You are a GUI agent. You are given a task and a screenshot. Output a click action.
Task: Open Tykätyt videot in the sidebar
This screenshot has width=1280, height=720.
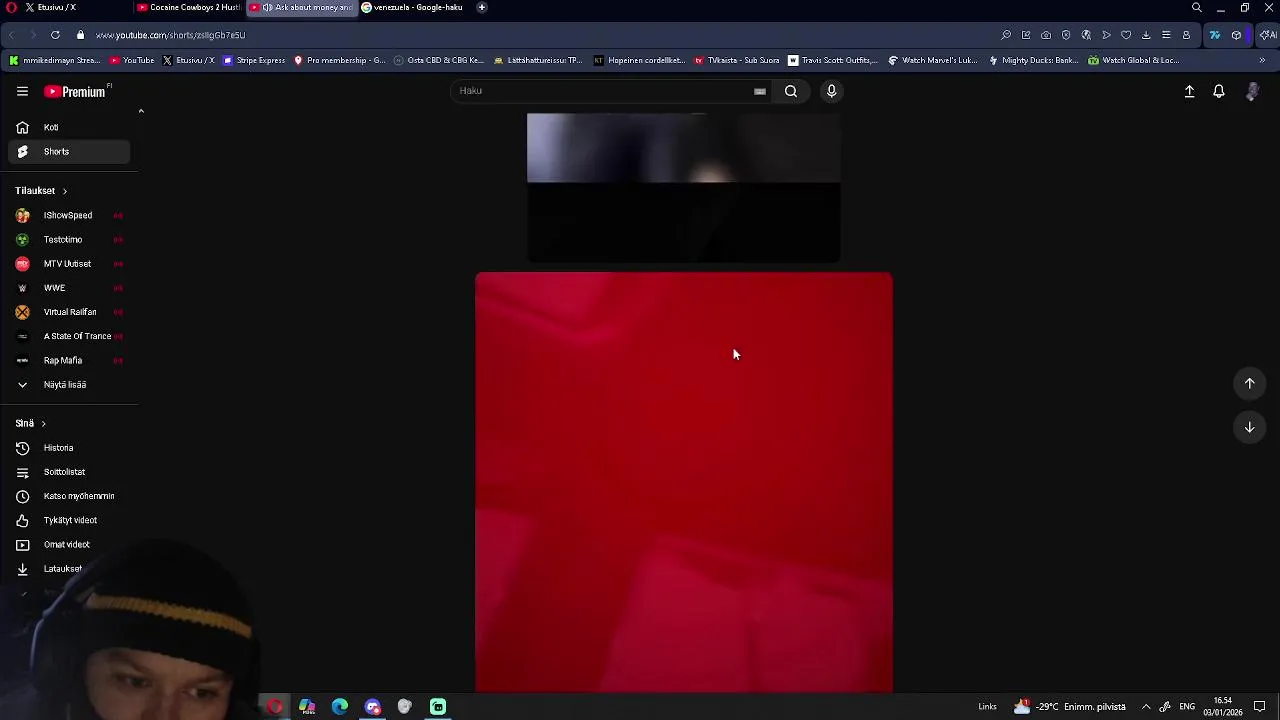69,520
